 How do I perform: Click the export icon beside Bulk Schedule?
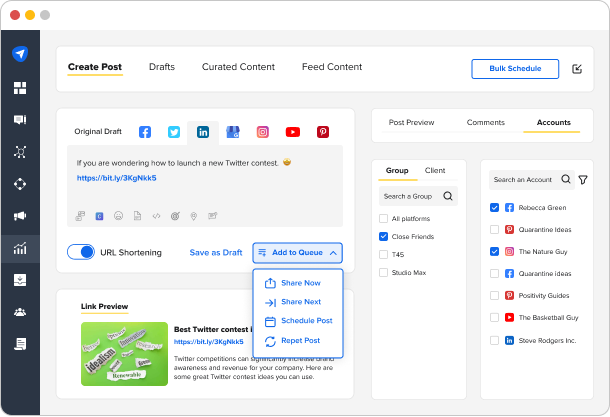pos(577,69)
